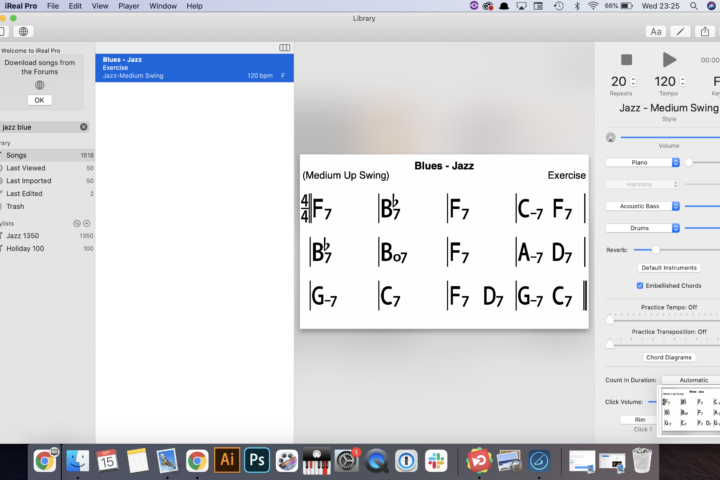Click the share export icon
Screen dimensions: 720x480
point(705,31)
